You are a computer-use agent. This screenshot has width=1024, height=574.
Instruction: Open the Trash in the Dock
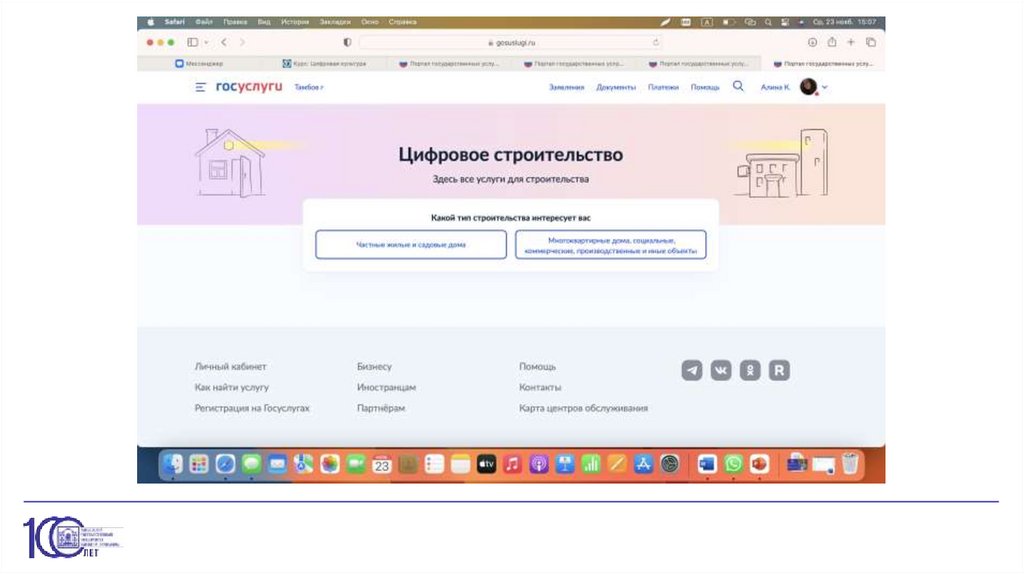850,464
